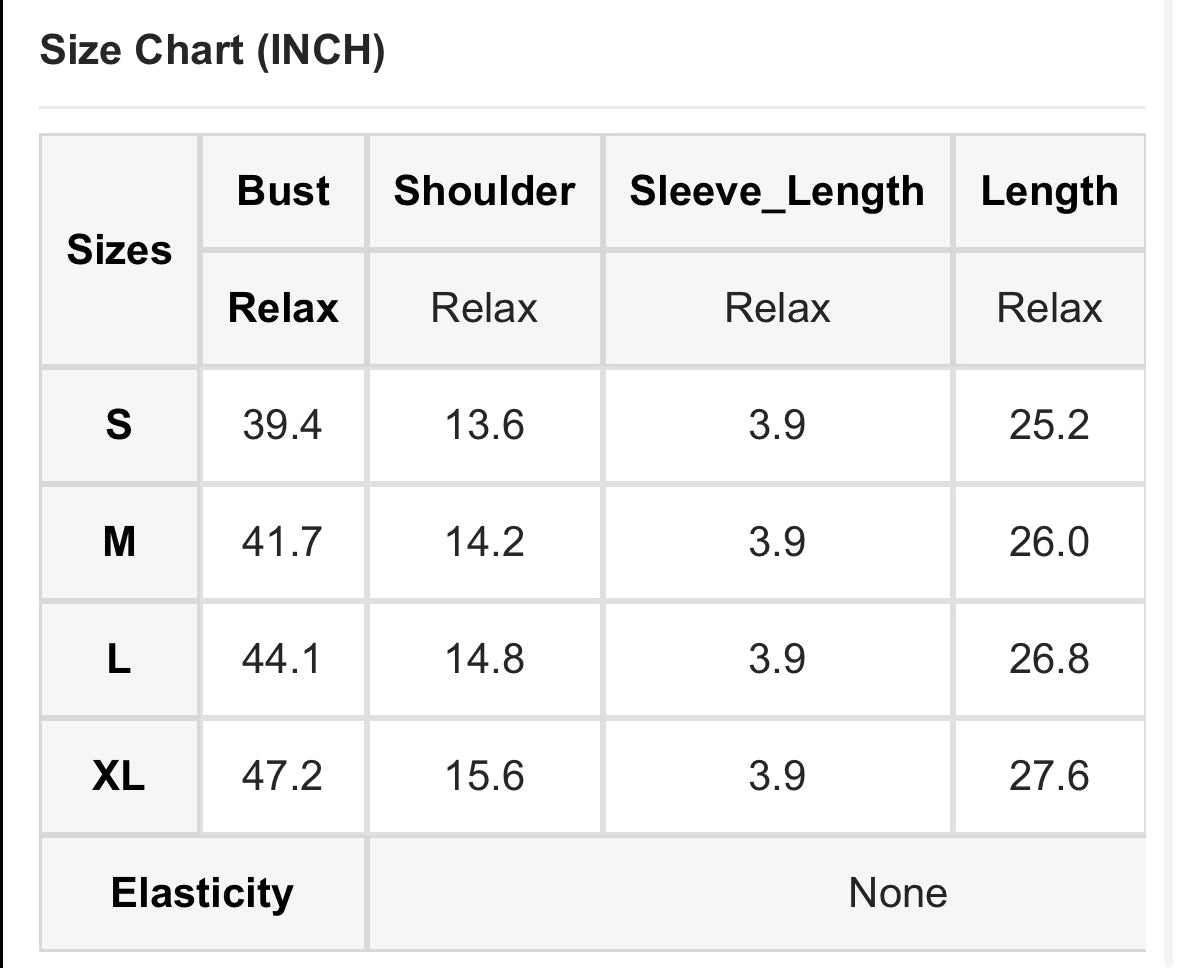Click the Size Chart (INCH) heading
The height and width of the screenshot is (968, 1179).
pos(212,50)
